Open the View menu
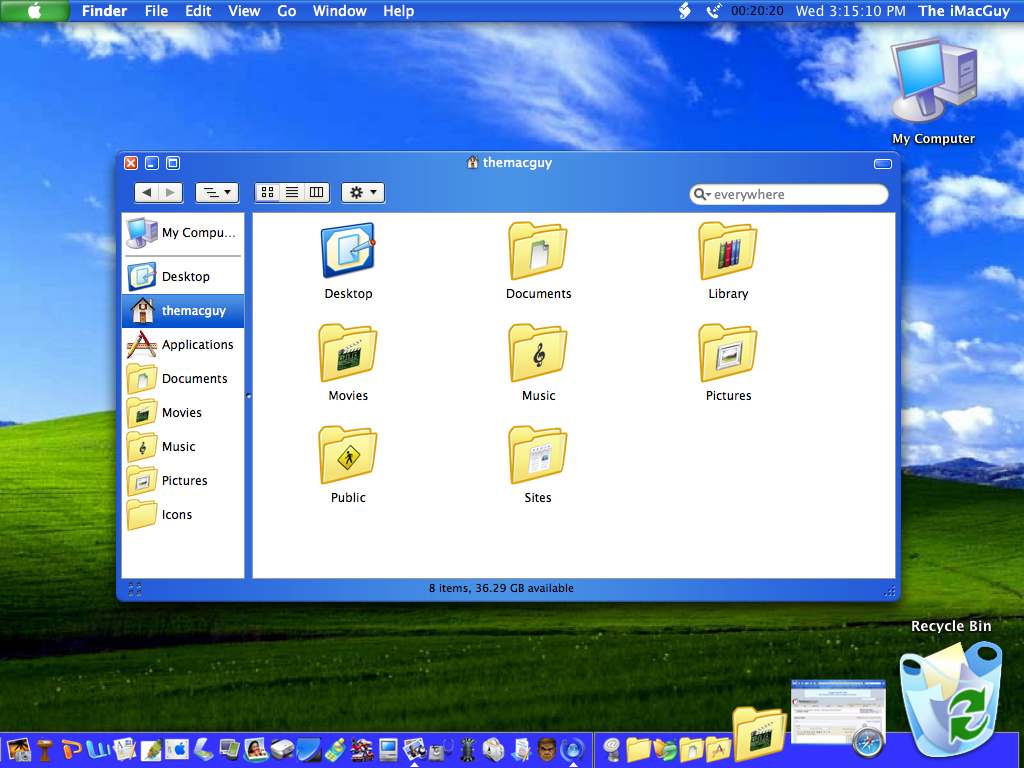 click(244, 11)
